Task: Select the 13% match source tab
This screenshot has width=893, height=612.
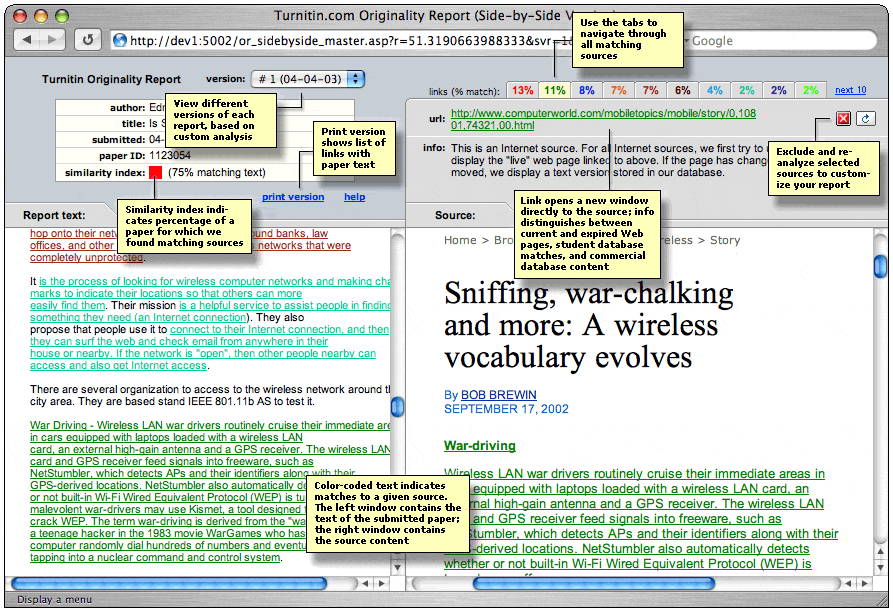Action: click(x=523, y=90)
